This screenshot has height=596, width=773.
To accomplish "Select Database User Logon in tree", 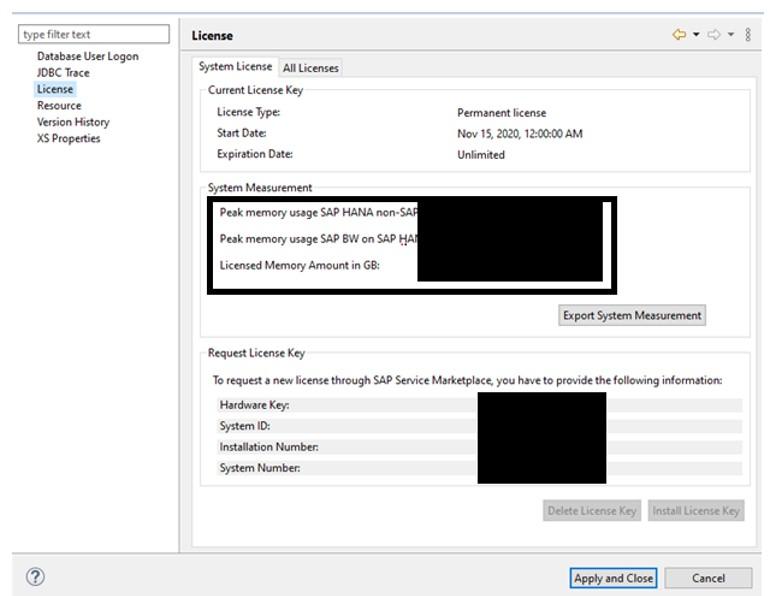I will tap(88, 56).
